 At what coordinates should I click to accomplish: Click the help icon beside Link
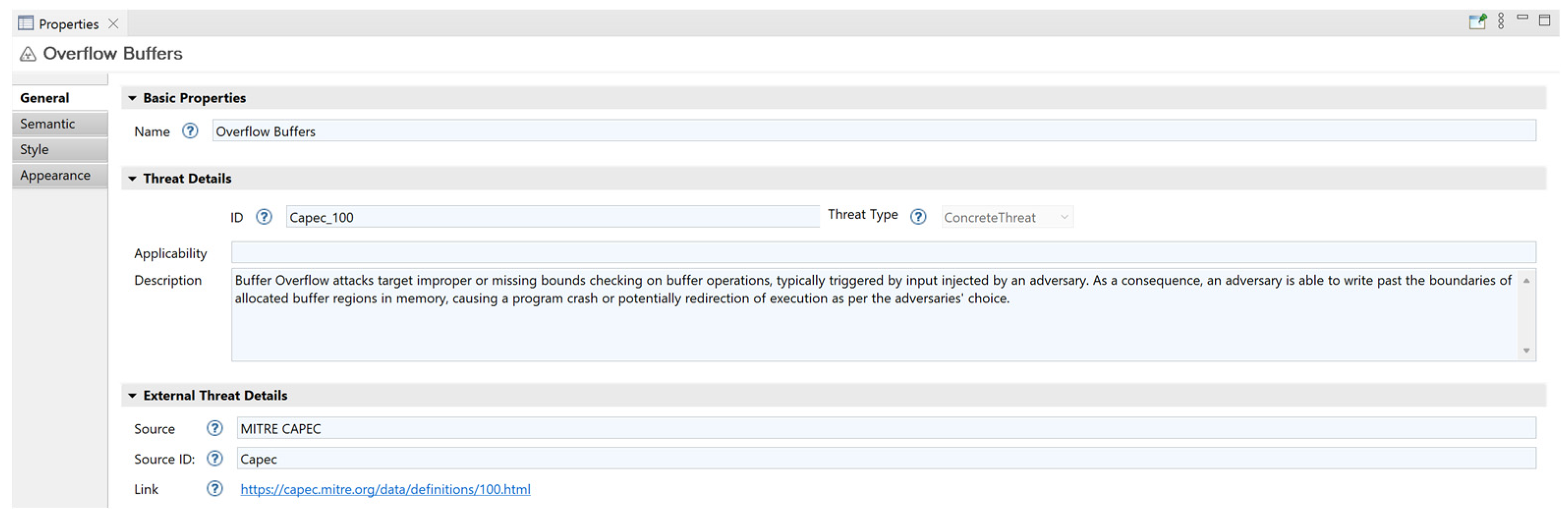(214, 489)
